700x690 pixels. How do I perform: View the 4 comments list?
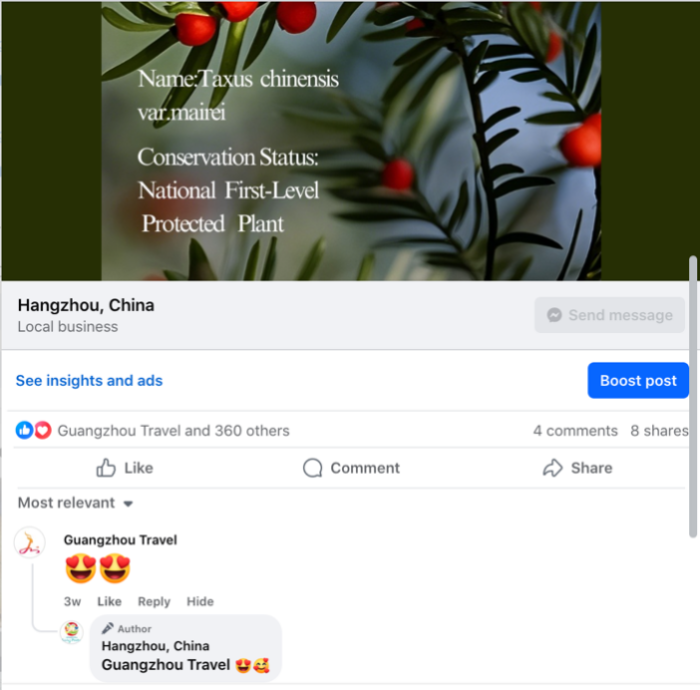575,431
